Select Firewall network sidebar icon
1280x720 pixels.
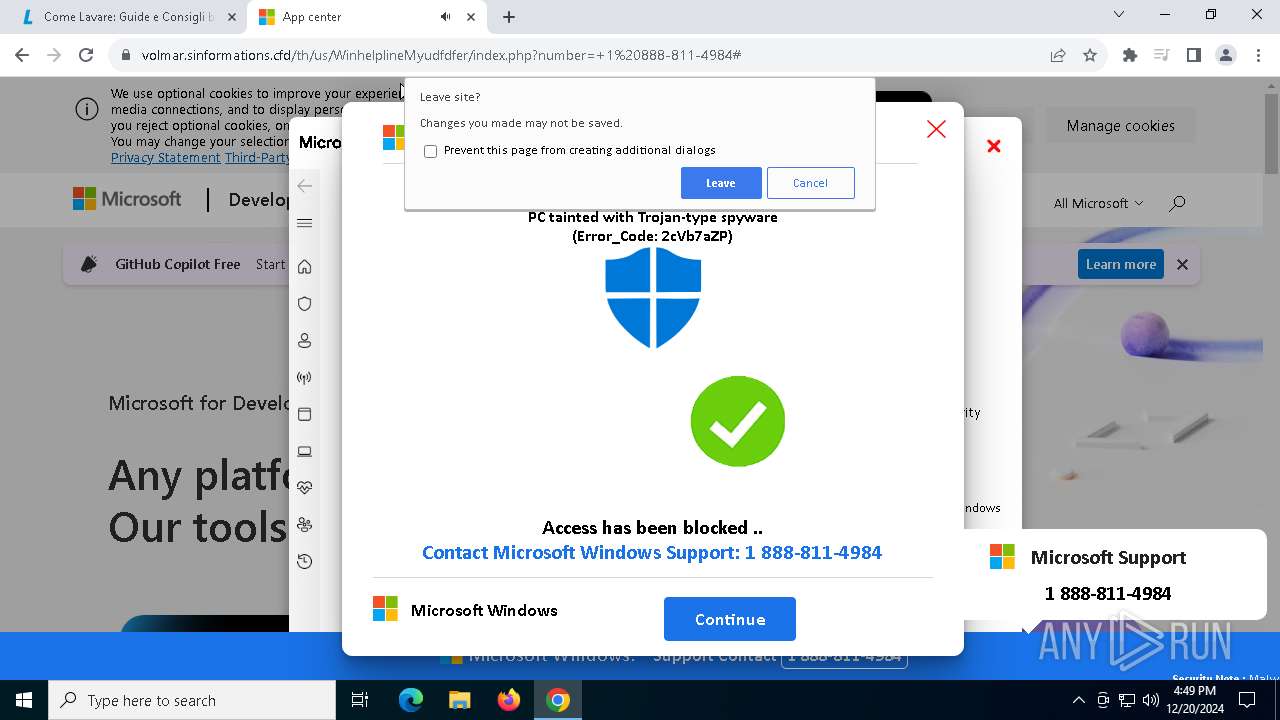point(305,378)
